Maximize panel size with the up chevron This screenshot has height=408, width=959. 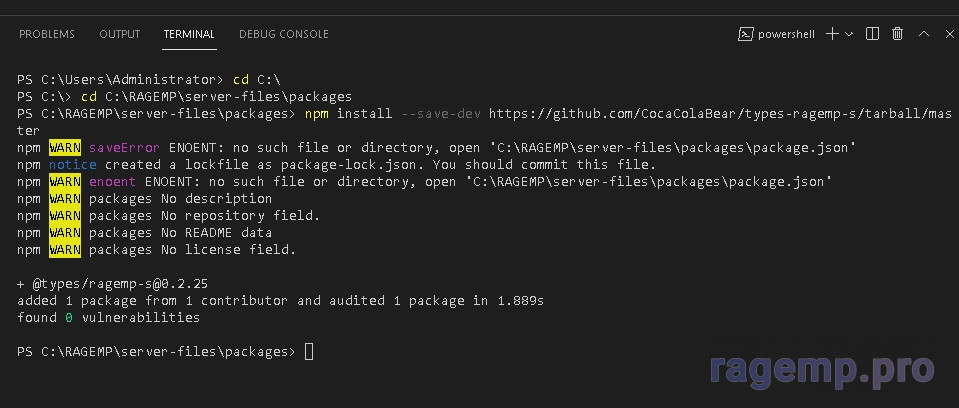click(924, 34)
